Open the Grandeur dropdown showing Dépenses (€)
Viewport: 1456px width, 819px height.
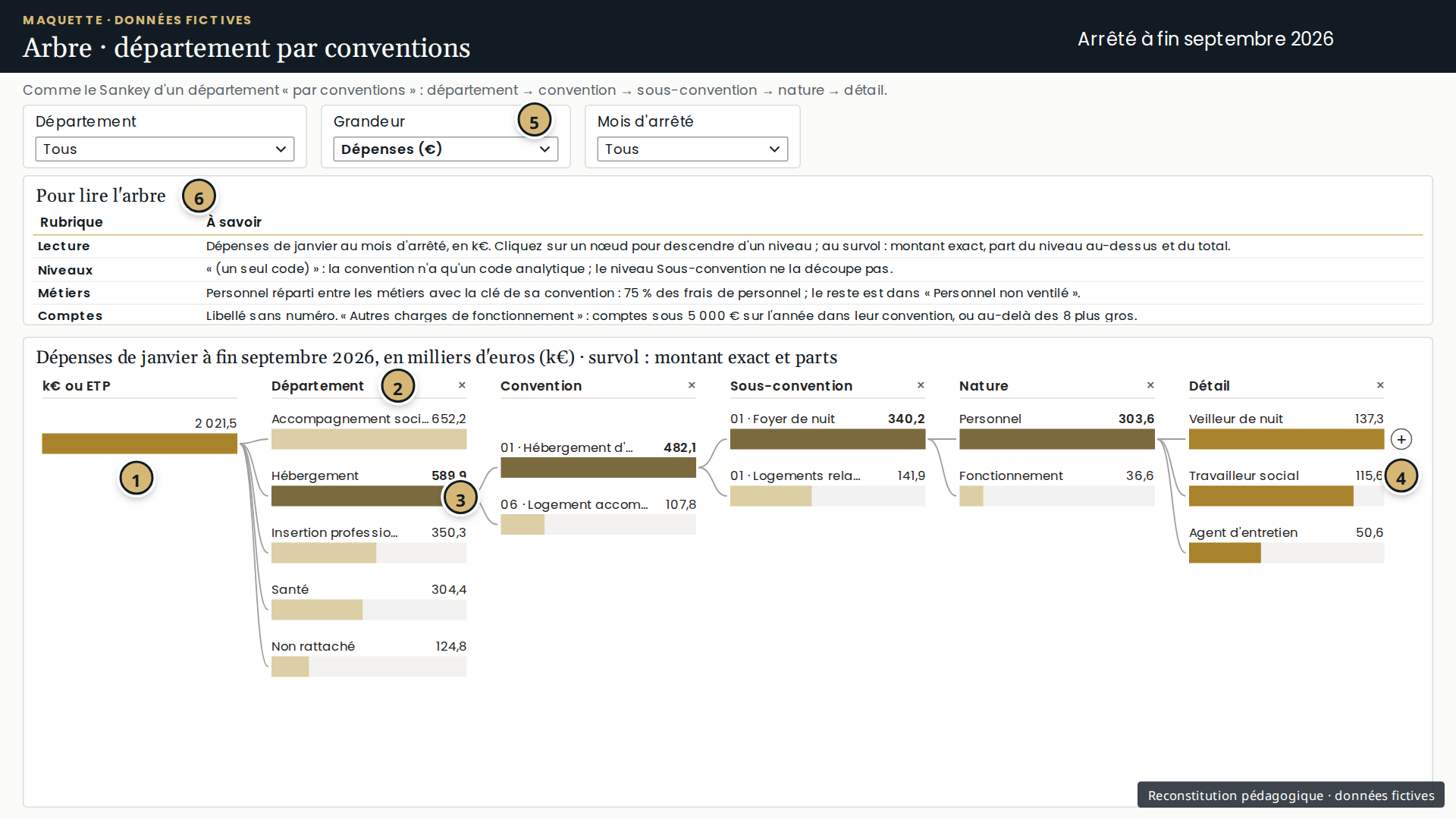point(445,149)
